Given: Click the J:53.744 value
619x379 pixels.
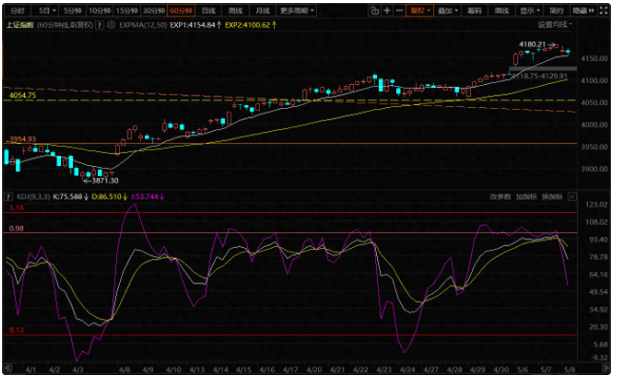Looking at the screenshot, I should tap(147, 197).
